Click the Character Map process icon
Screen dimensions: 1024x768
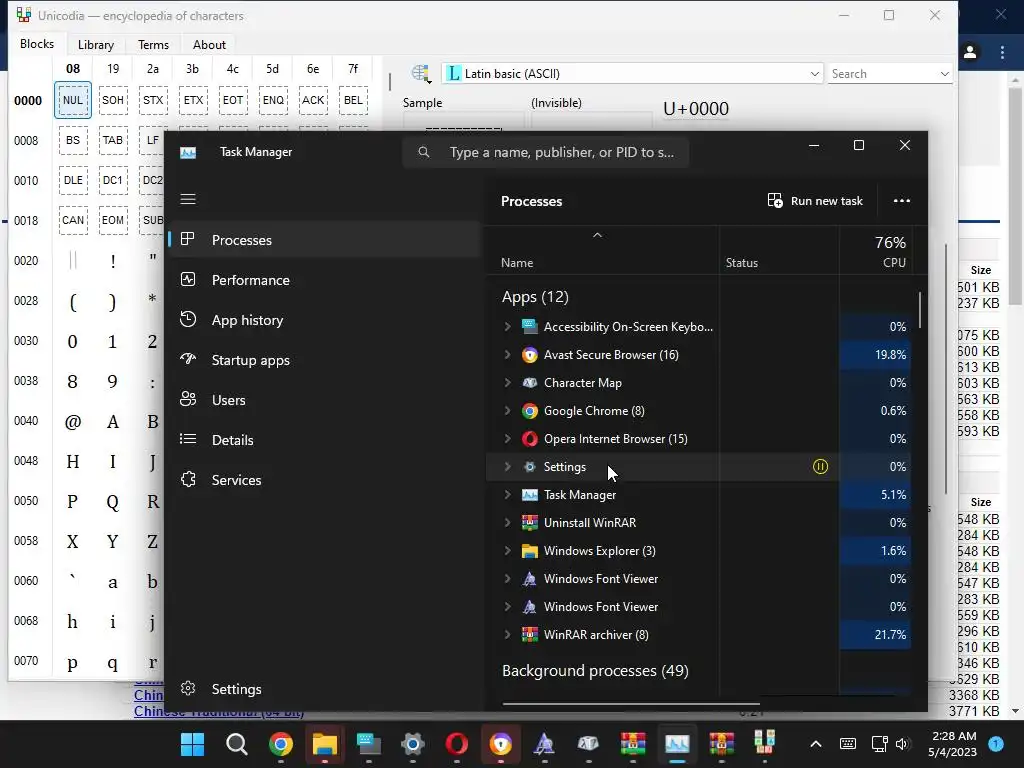[x=530, y=383]
